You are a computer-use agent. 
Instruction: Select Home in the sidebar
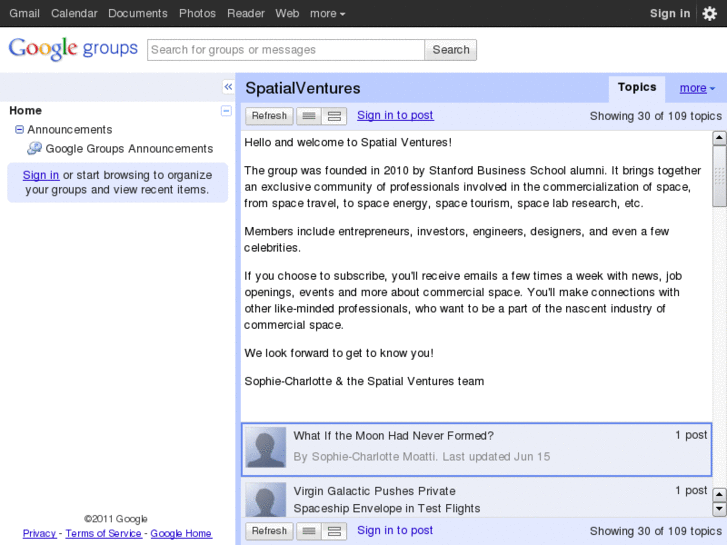coord(26,110)
